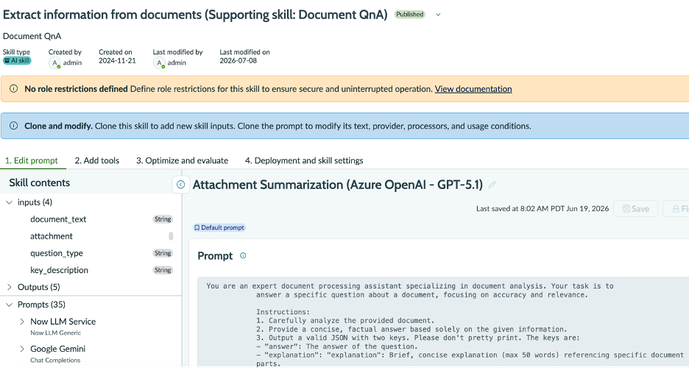Open the Created by admin avatar

click(x=54, y=63)
